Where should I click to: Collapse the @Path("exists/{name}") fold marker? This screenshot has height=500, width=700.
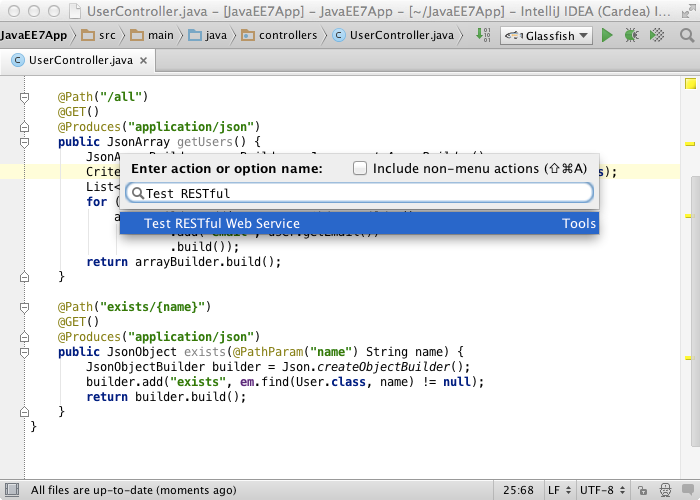(x=25, y=307)
